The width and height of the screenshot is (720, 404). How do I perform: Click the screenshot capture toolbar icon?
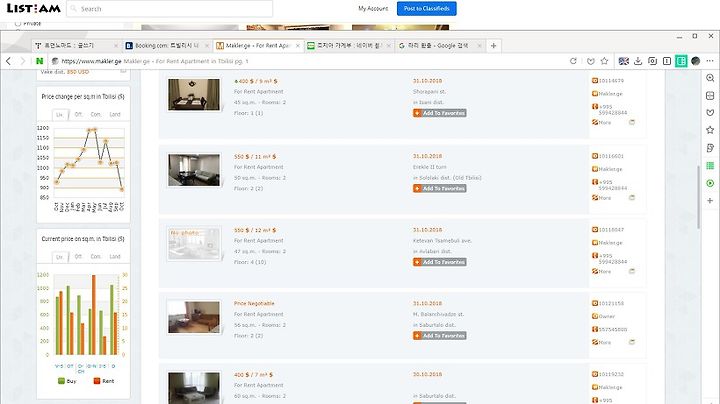click(x=652, y=61)
